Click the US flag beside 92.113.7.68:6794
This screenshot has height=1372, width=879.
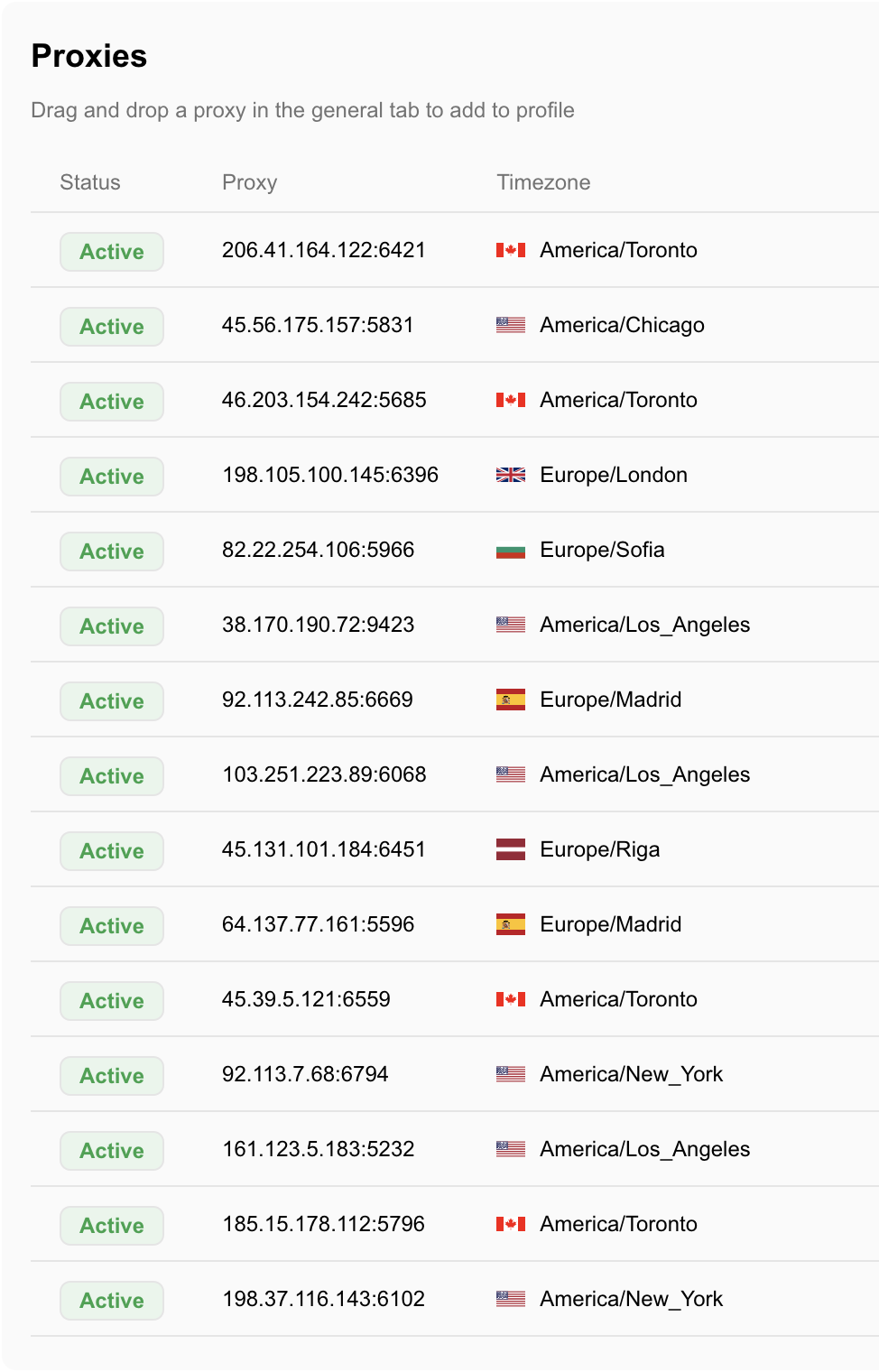point(511,1074)
